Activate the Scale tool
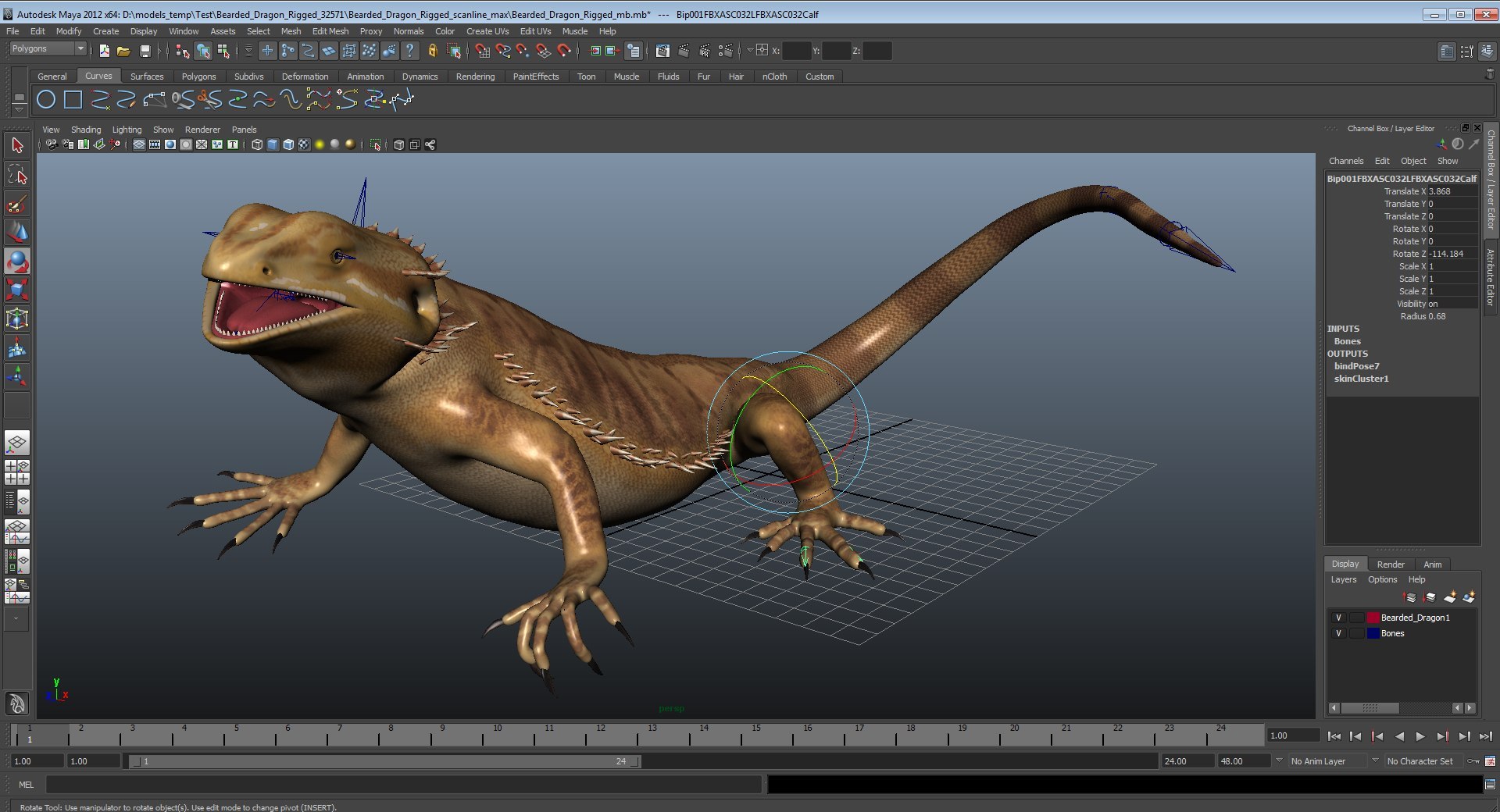 coord(17,290)
